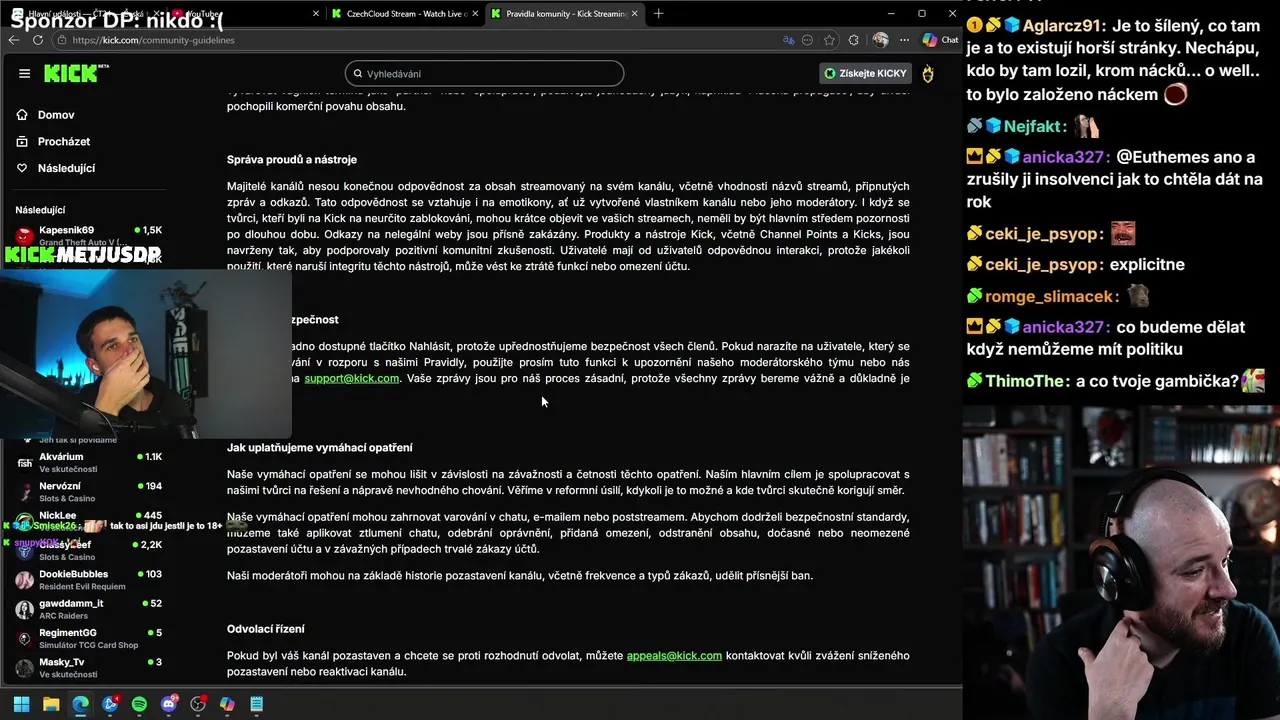The height and width of the screenshot is (720, 1280).
Task: Open the Nervózní followed channel
Action: pyautogui.click(x=88, y=491)
